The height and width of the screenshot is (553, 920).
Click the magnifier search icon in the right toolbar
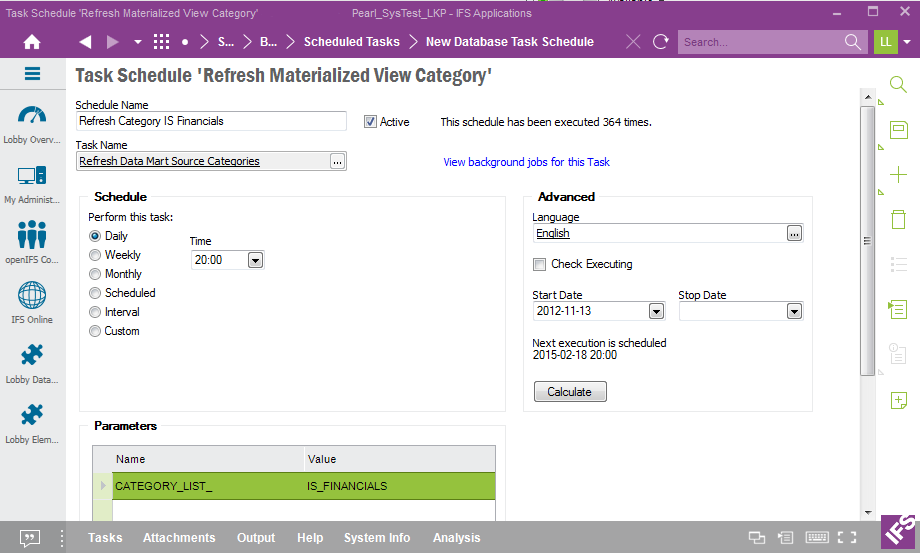click(898, 86)
